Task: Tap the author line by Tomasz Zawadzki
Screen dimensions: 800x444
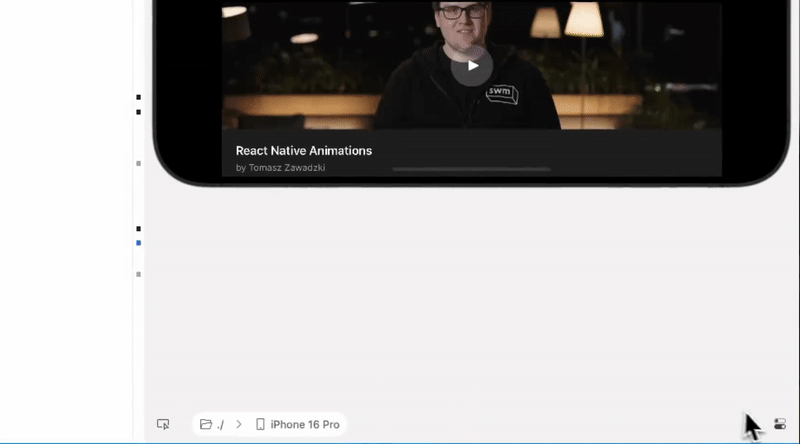Action: 280,168
